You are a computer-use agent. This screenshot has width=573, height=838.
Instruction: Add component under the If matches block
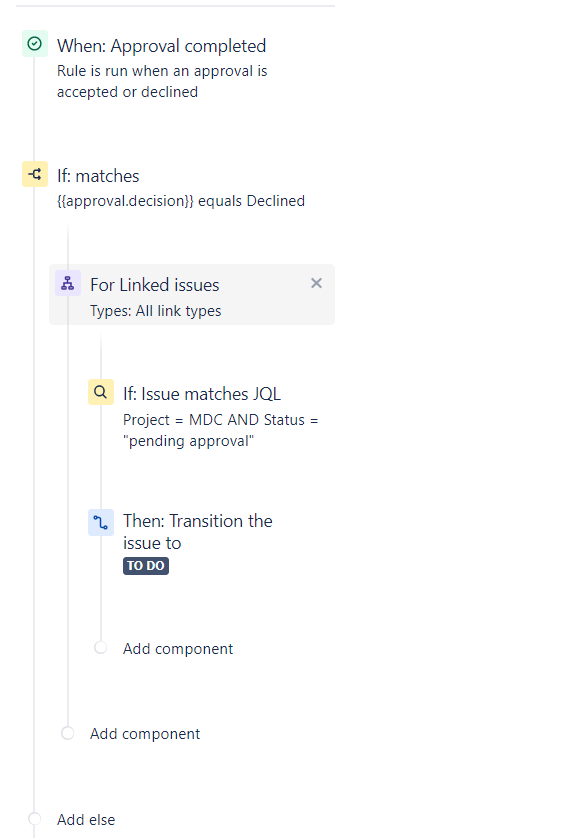[145, 734]
